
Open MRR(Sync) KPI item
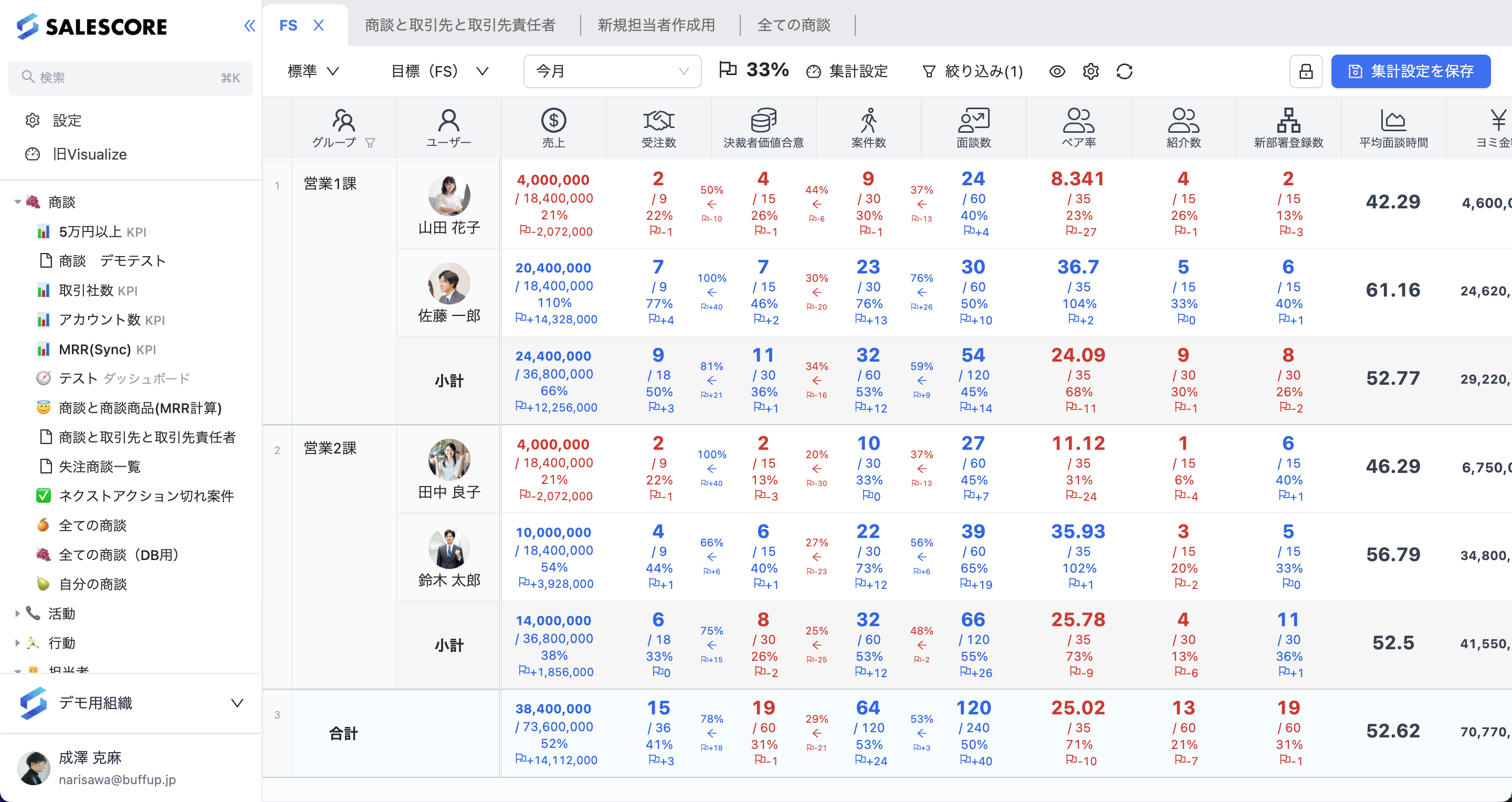point(96,349)
